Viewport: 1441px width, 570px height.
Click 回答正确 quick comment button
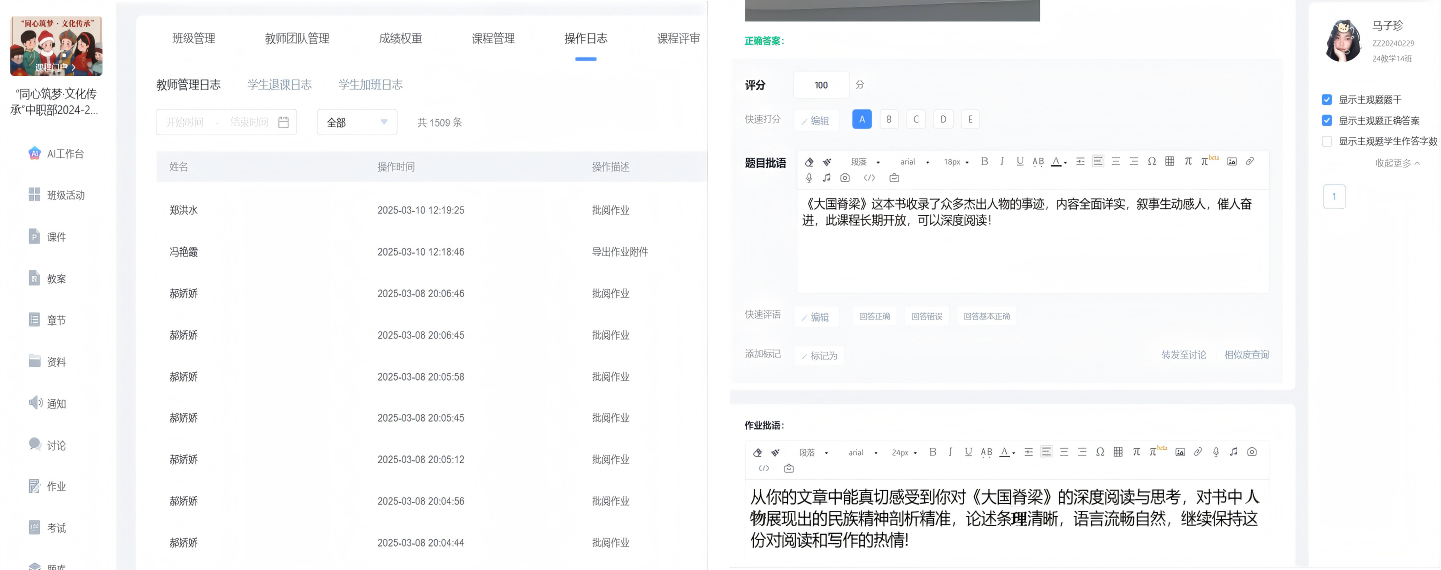(x=874, y=317)
